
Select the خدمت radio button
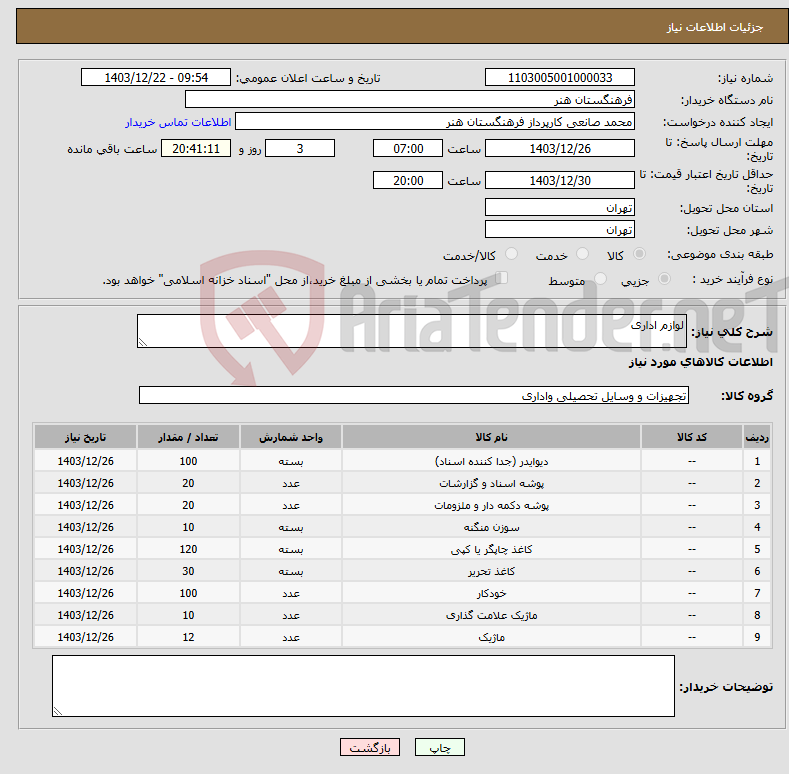tap(582, 254)
